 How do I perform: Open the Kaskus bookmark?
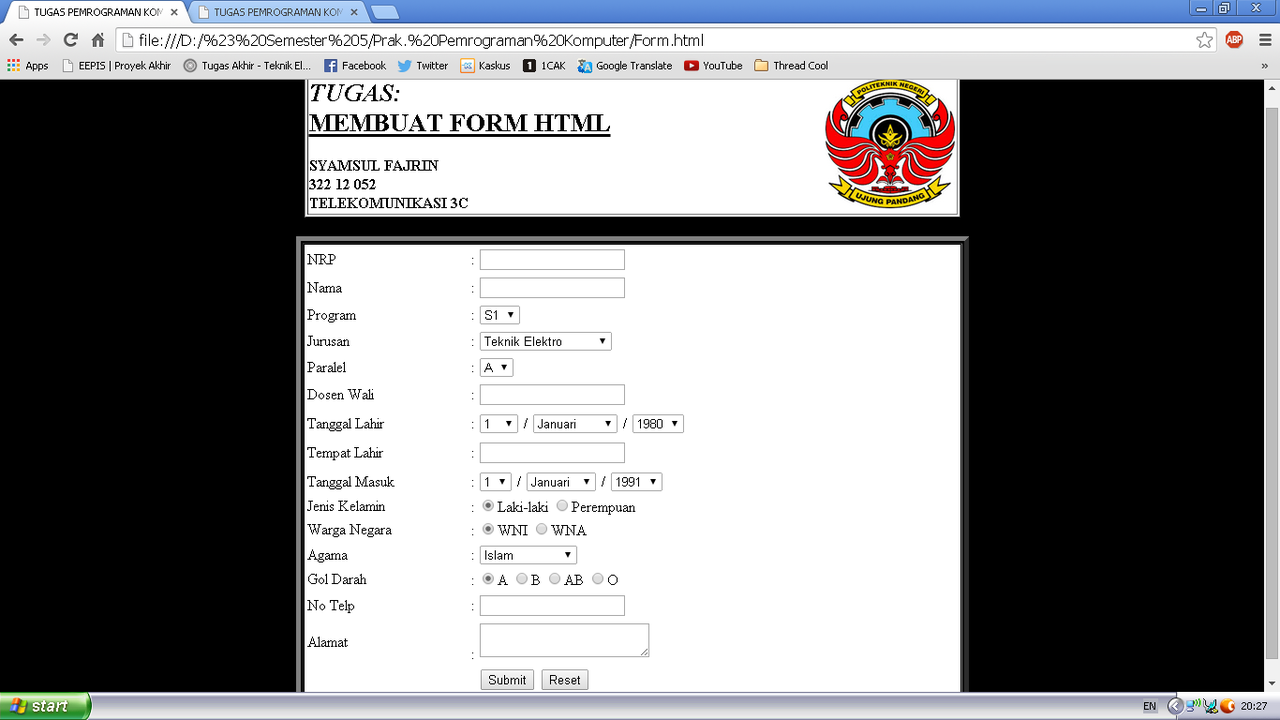(x=485, y=65)
